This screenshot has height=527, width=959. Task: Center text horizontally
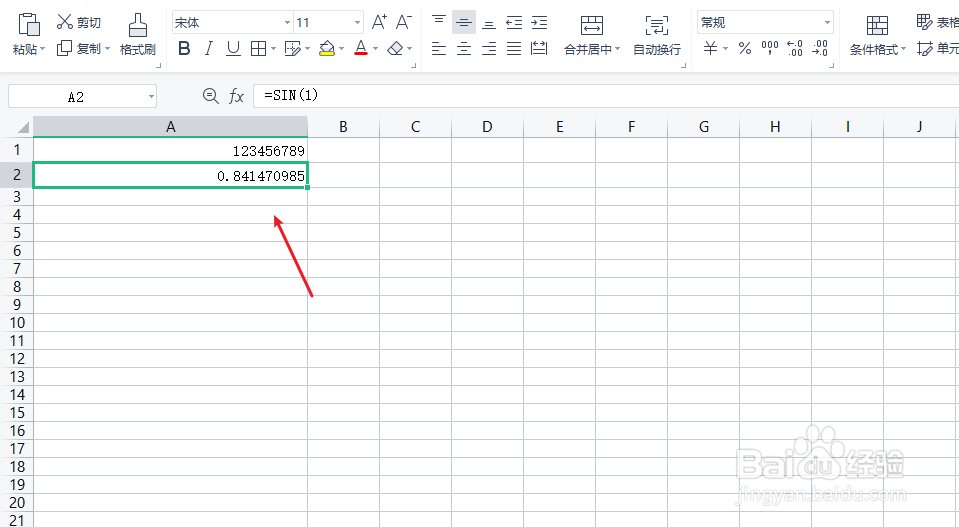pyautogui.click(x=464, y=48)
